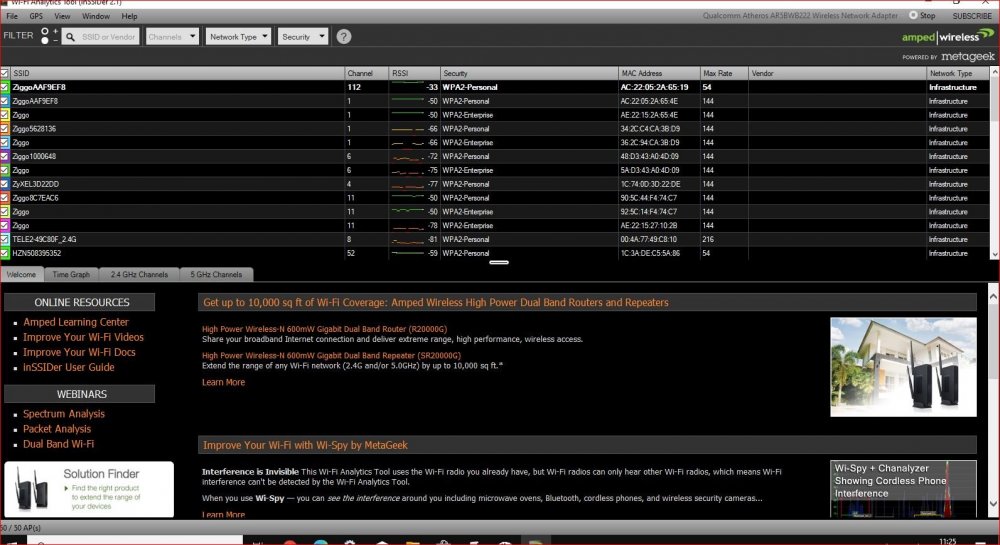Open the Network Type filter dropdown

point(238,37)
